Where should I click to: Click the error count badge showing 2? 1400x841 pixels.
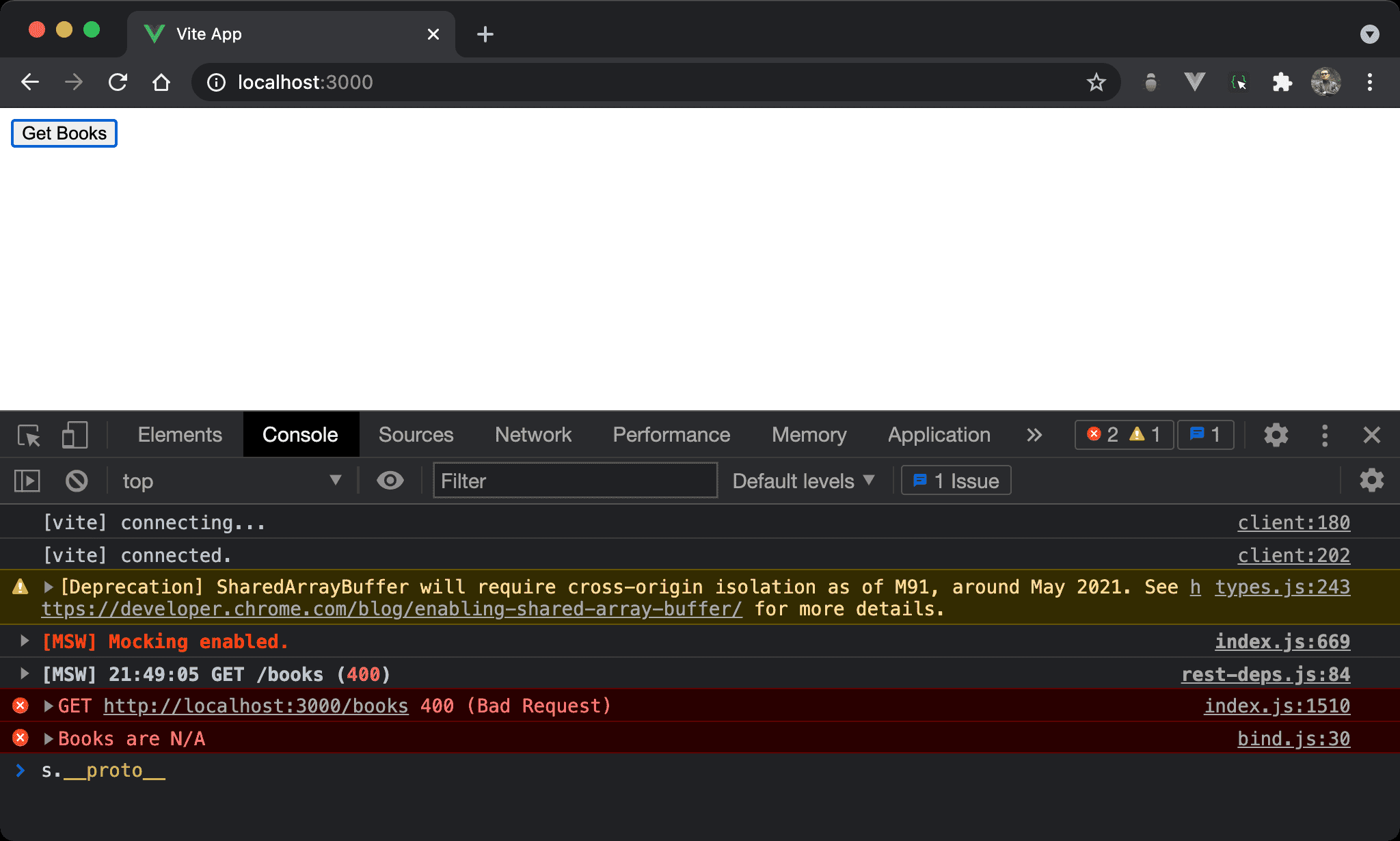tap(1101, 434)
